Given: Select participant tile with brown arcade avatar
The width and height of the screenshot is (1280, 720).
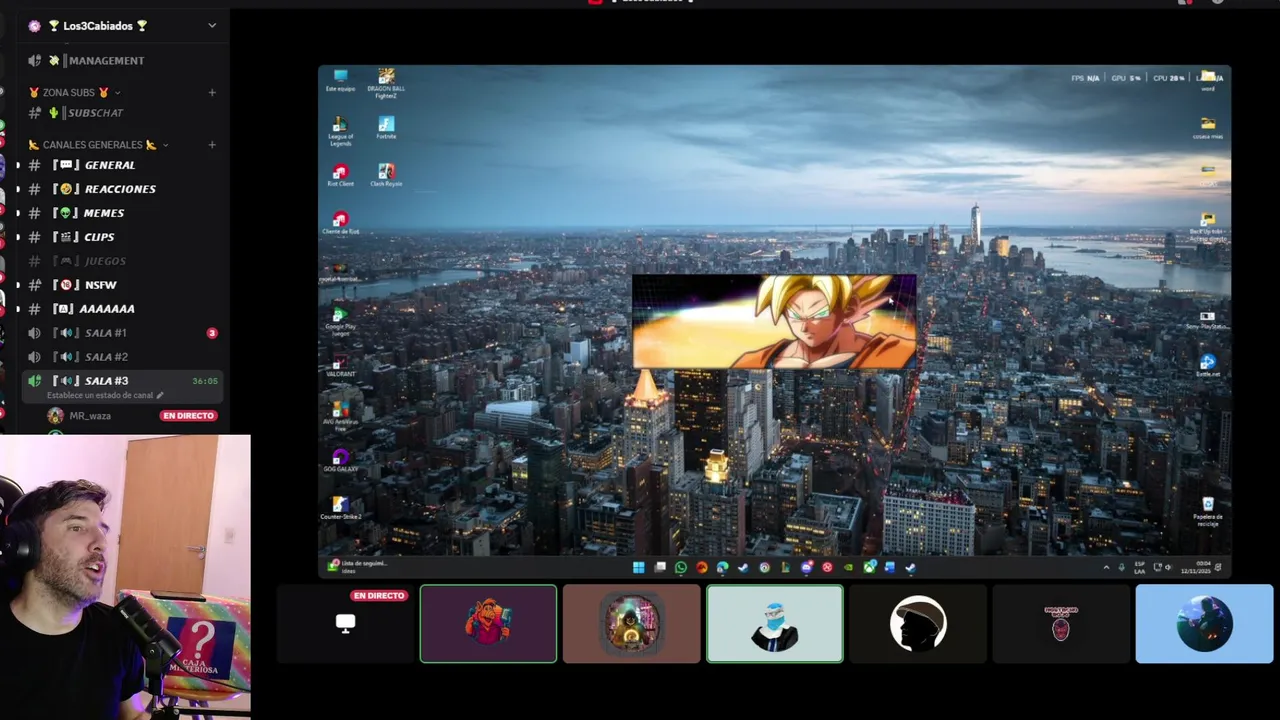Looking at the screenshot, I should 631,624.
